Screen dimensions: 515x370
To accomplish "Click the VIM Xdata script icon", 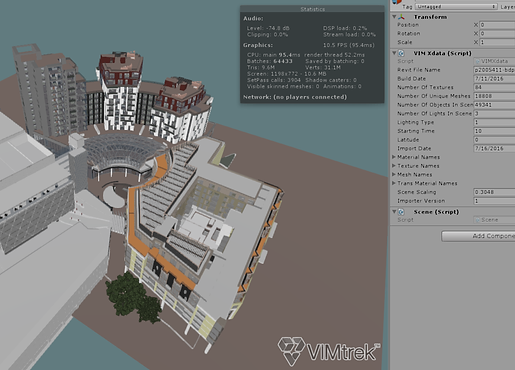I will point(401,53).
